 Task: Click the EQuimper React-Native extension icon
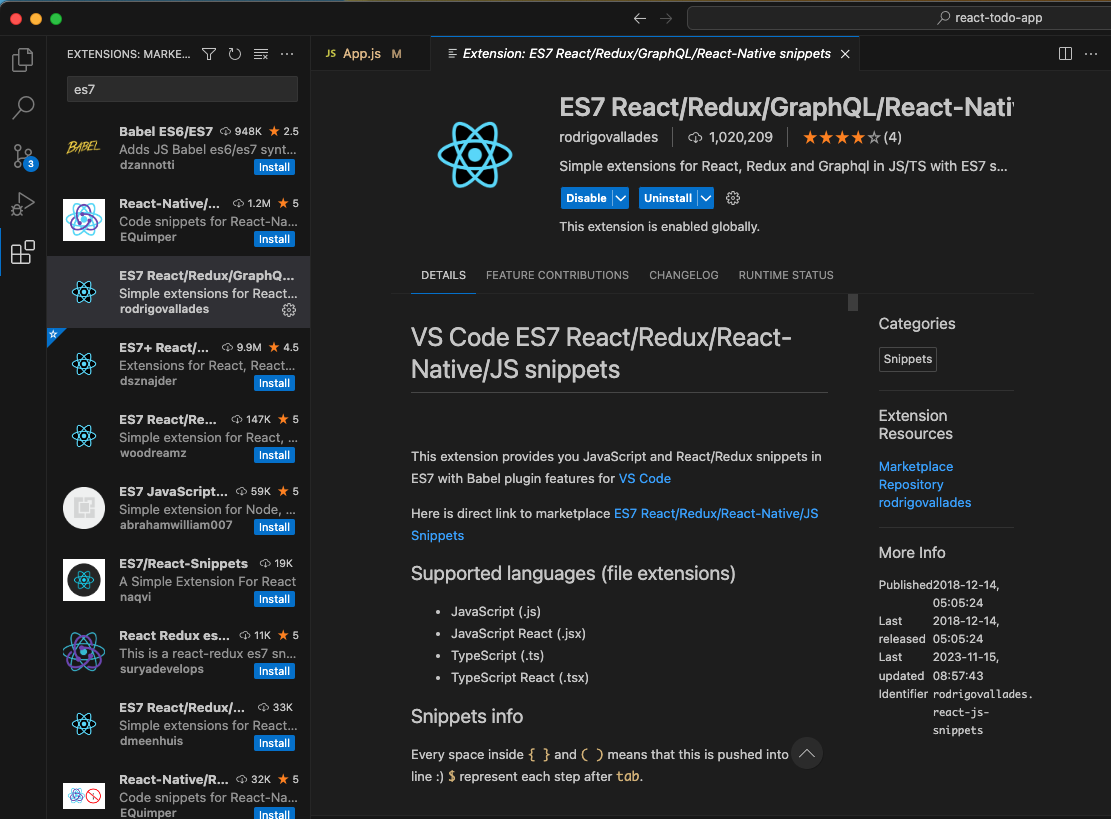[84, 220]
